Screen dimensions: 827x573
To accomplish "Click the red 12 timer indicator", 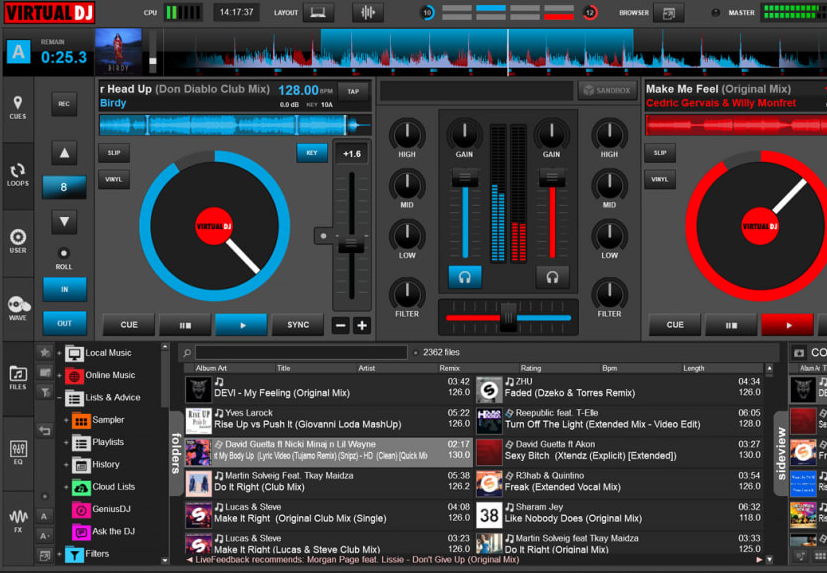I will 590,13.
